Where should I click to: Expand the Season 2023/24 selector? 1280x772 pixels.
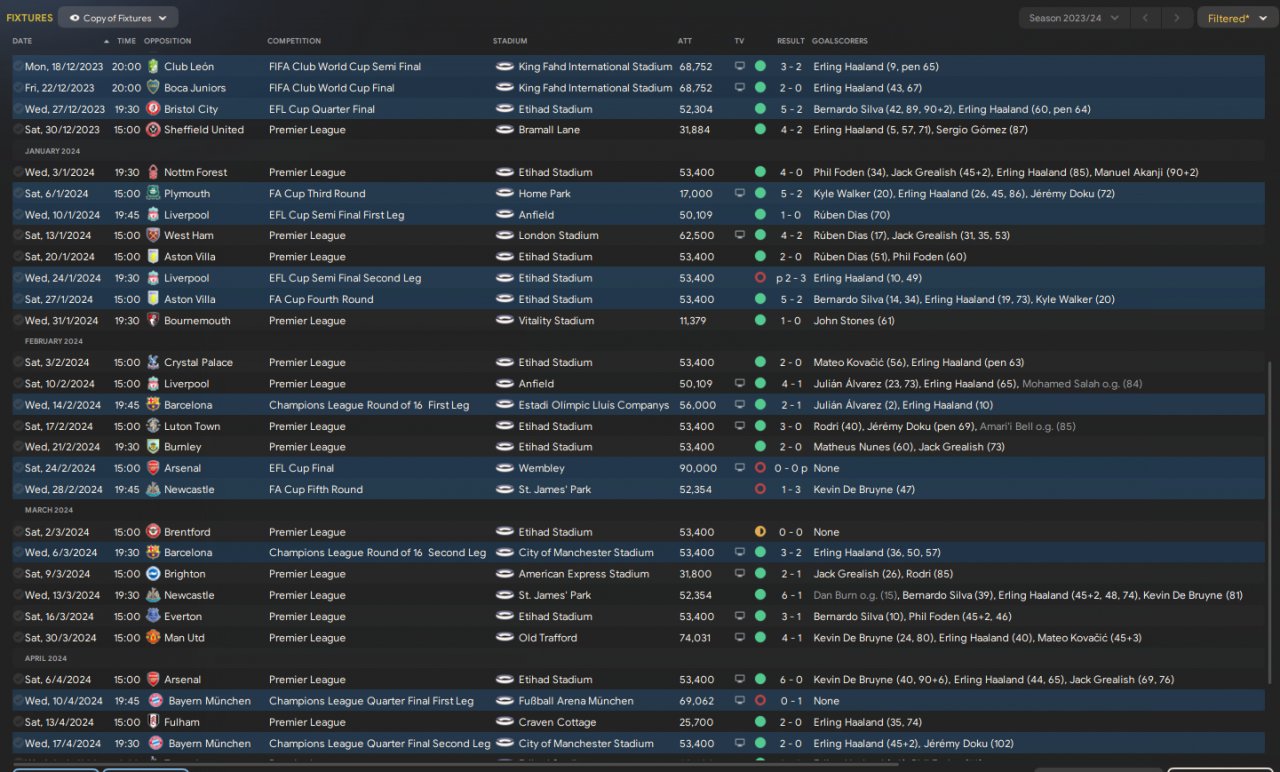1074,18
